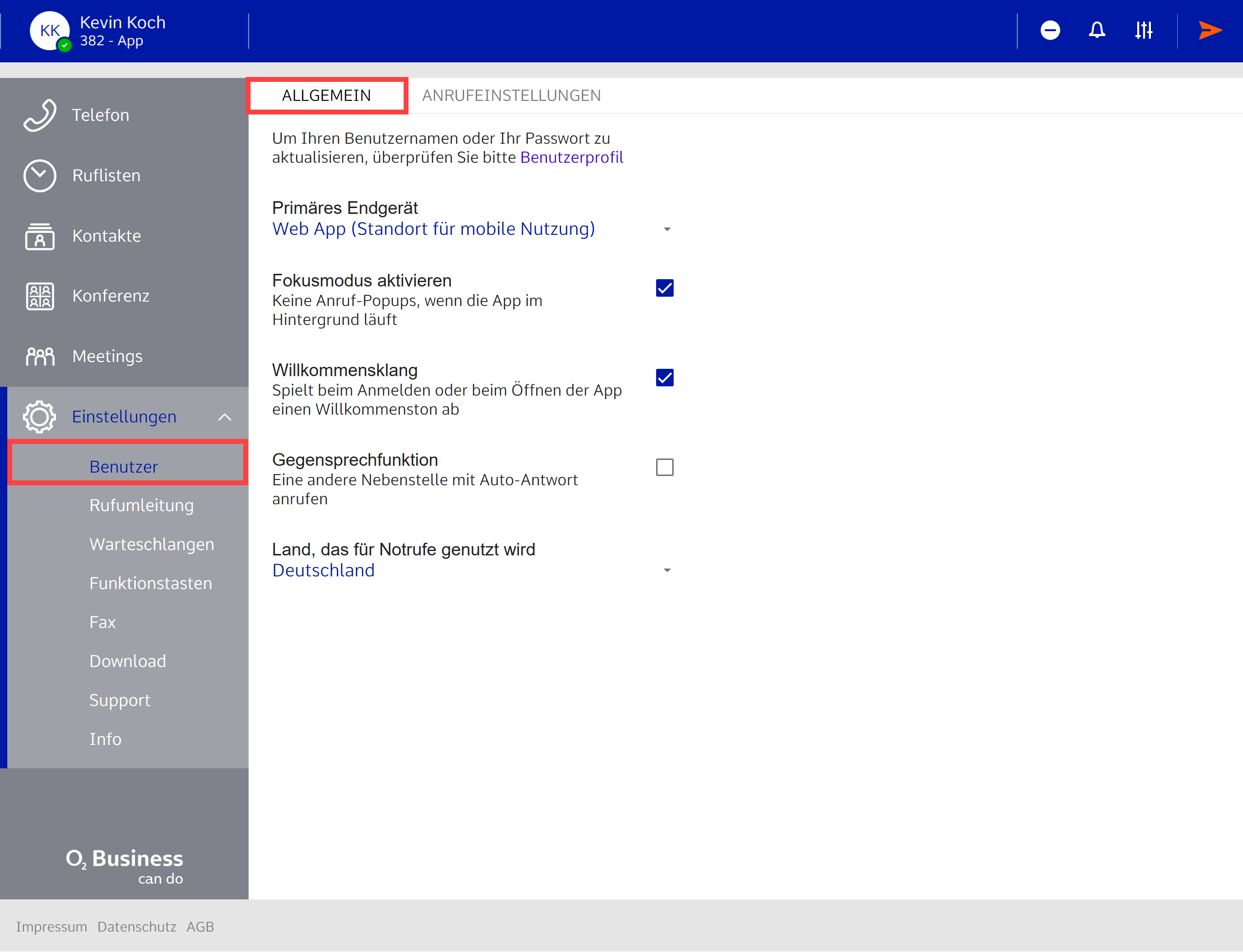The height and width of the screenshot is (952, 1243).
Task: Open the audio sliders settings icon
Action: [1143, 30]
